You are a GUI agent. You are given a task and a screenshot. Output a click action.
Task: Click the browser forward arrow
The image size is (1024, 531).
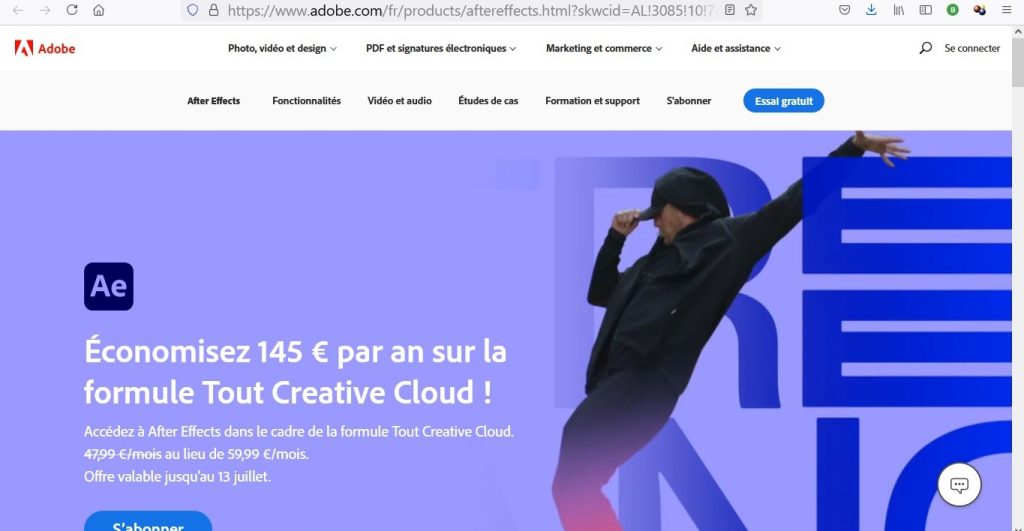tap(45, 10)
